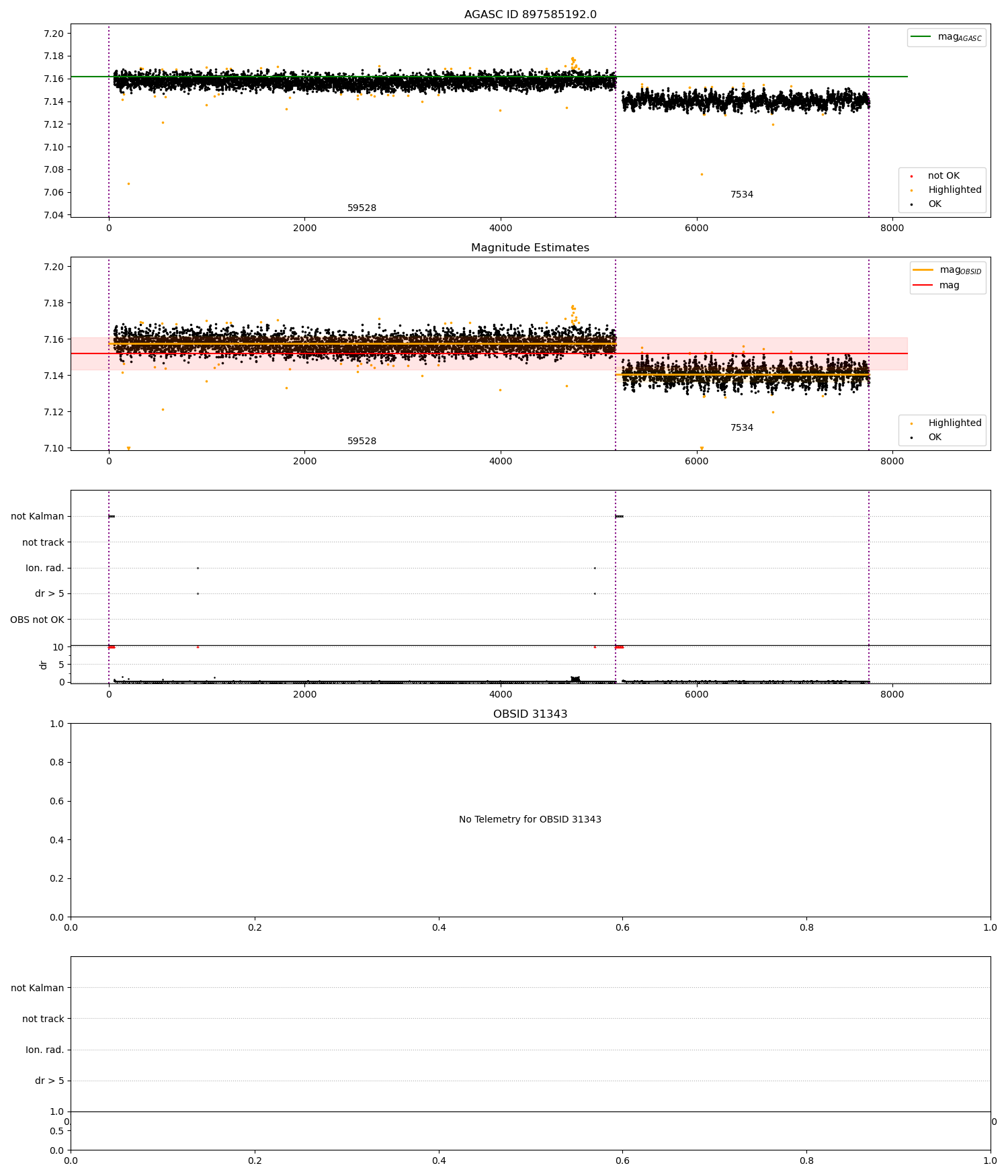Click the 'not track' label in bottom plot
The height and width of the screenshot is (1176, 1008).
(x=43, y=1019)
